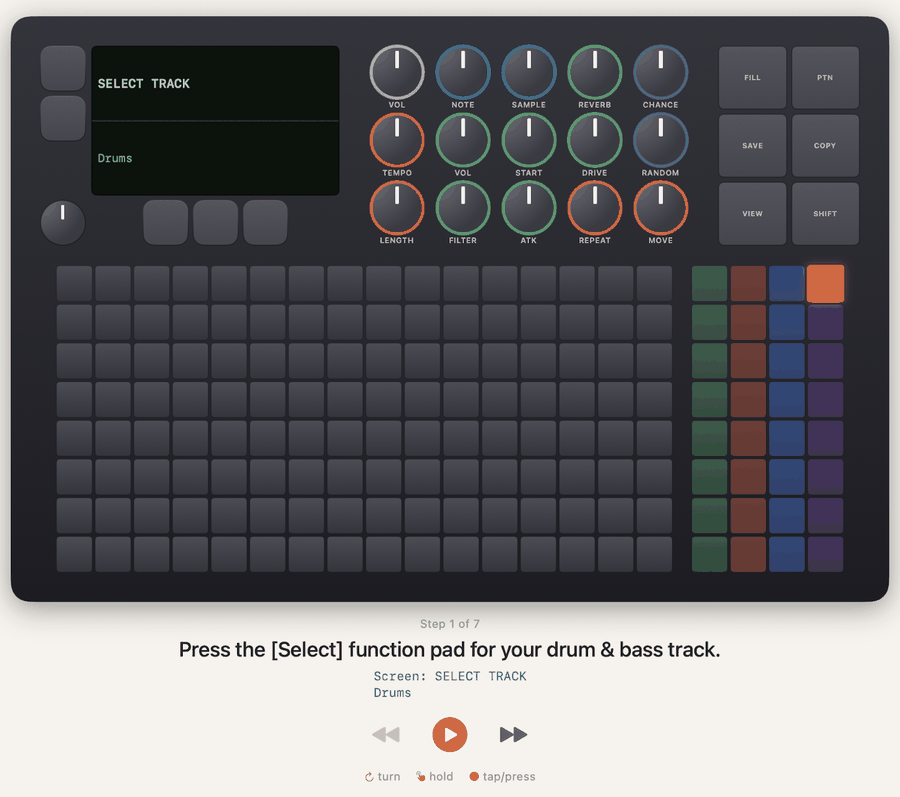900x797 pixels.
Task: Tap the COPY pad
Action: (x=825, y=146)
